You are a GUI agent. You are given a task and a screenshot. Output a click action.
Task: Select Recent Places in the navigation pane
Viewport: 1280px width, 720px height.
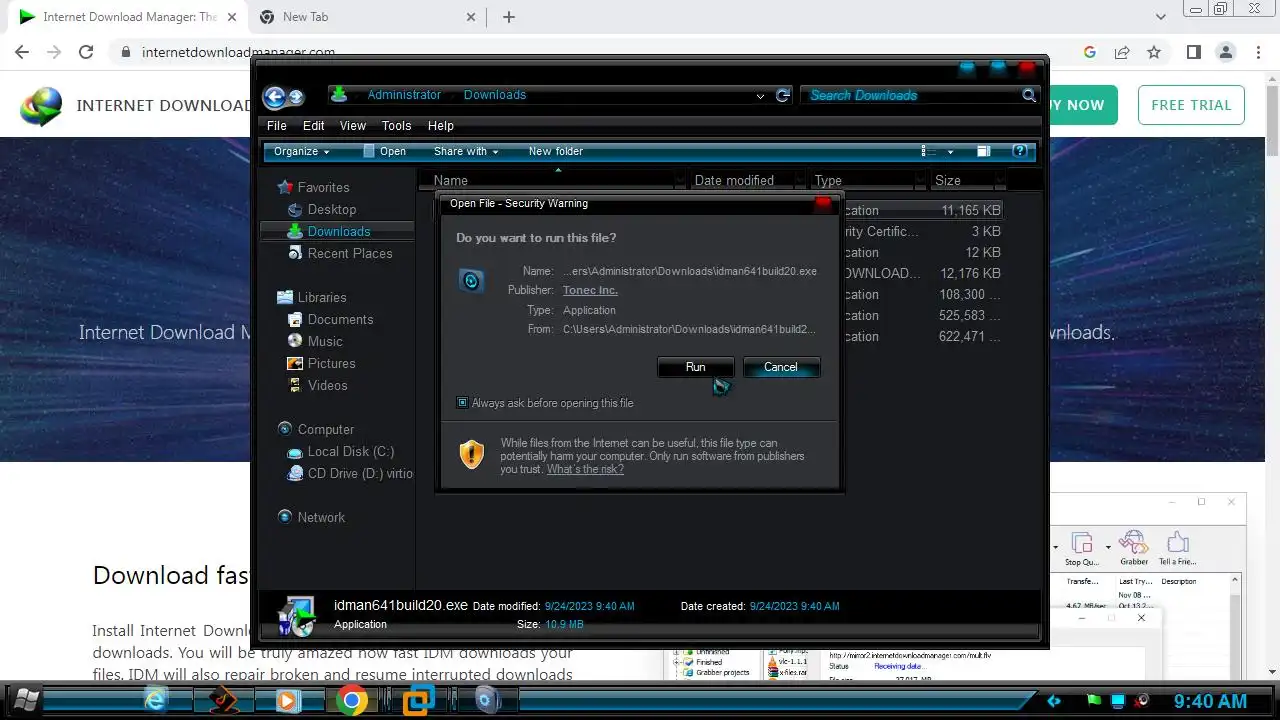[x=340, y=253]
